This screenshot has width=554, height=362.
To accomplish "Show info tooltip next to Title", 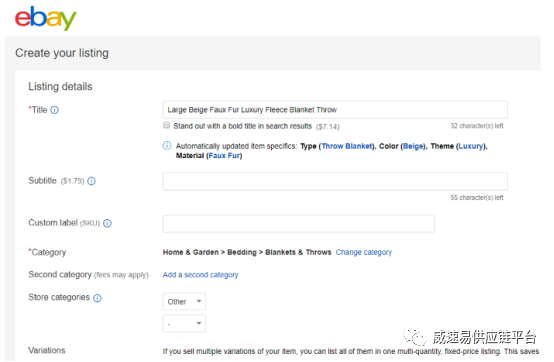I will pyautogui.click(x=54, y=110).
